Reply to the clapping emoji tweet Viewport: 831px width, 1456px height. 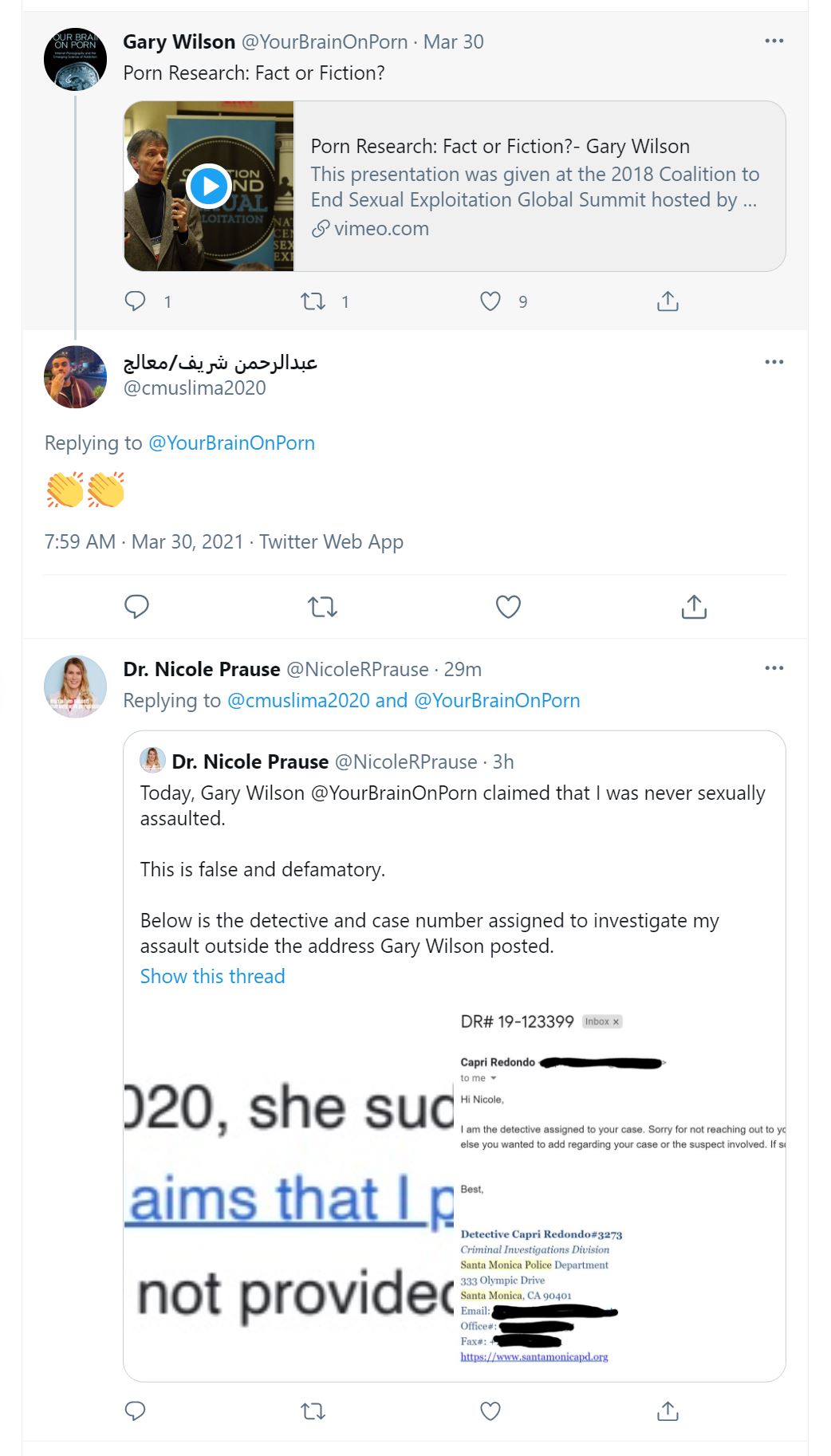click(136, 607)
